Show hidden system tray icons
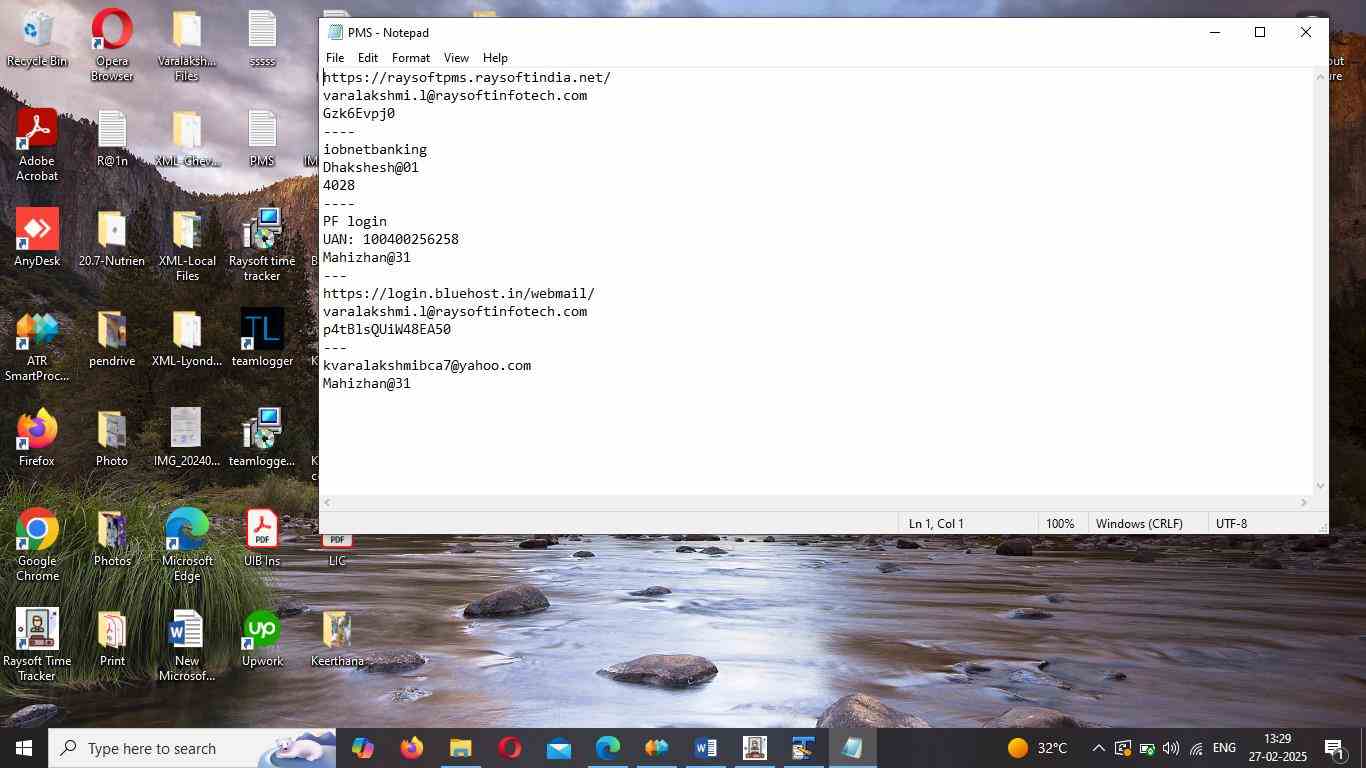The height and width of the screenshot is (768, 1366). [x=1098, y=748]
